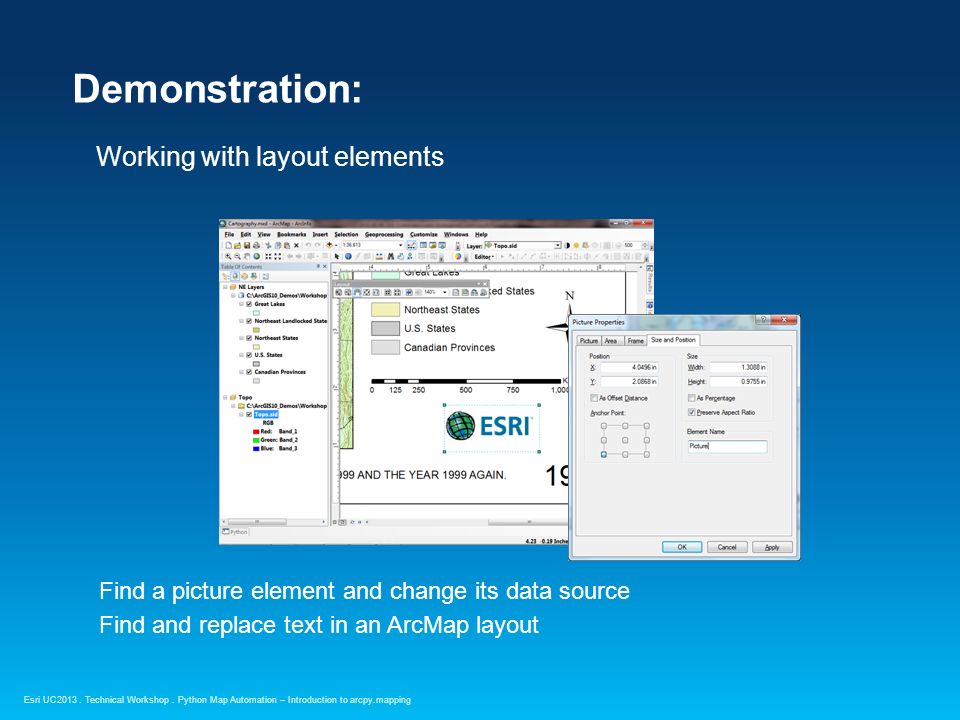
Task: Toggle the Canadian Provinces layer checkbox
Action: (x=249, y=372)
